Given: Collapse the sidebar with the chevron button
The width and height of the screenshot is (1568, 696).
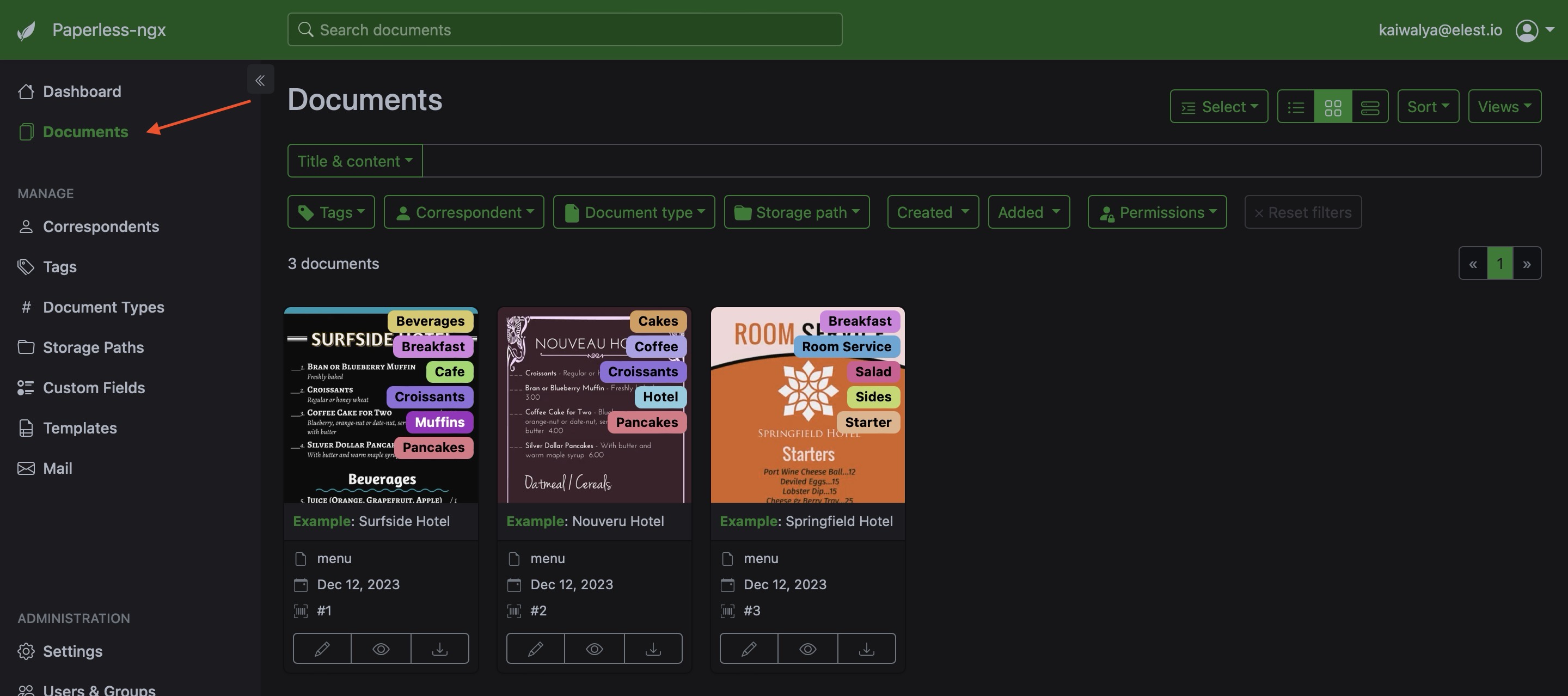Looking at the screenshot, I should click(260, 80).
